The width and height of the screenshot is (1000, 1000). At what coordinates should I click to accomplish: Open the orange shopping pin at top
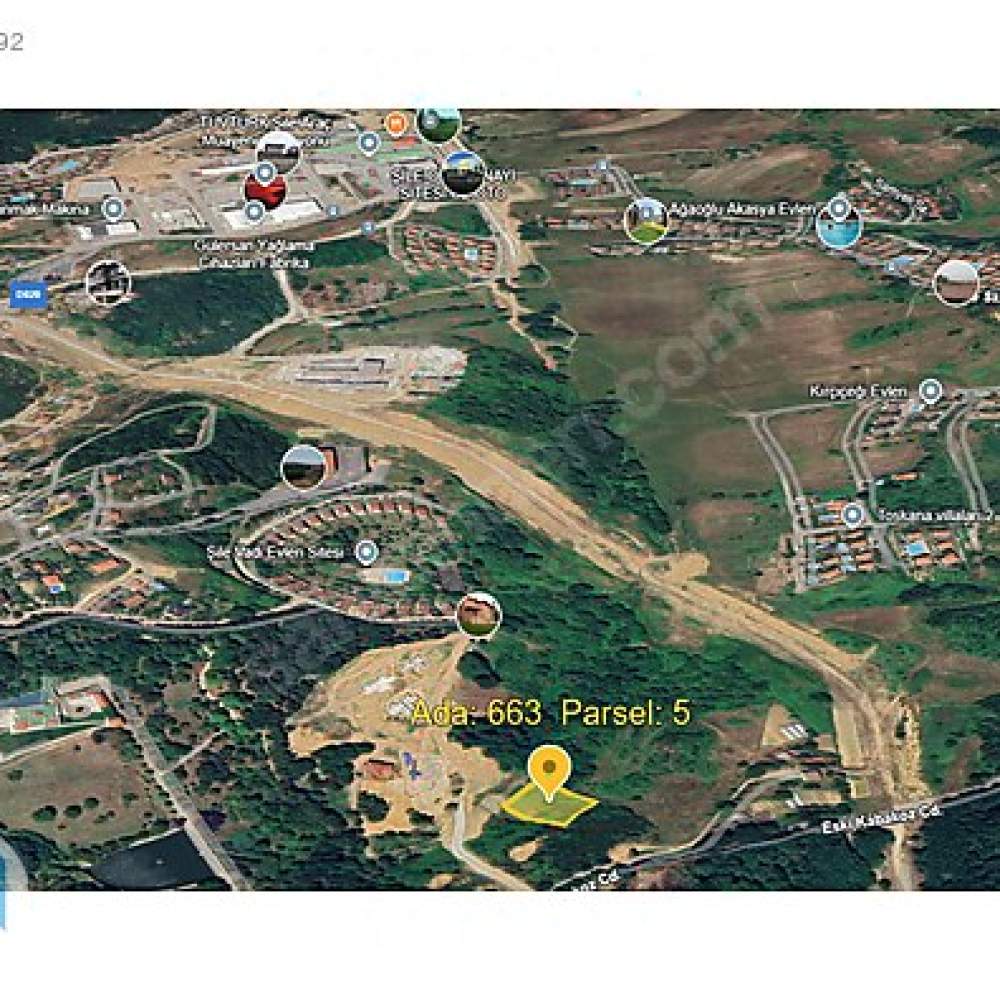click(x=395, y=122)
